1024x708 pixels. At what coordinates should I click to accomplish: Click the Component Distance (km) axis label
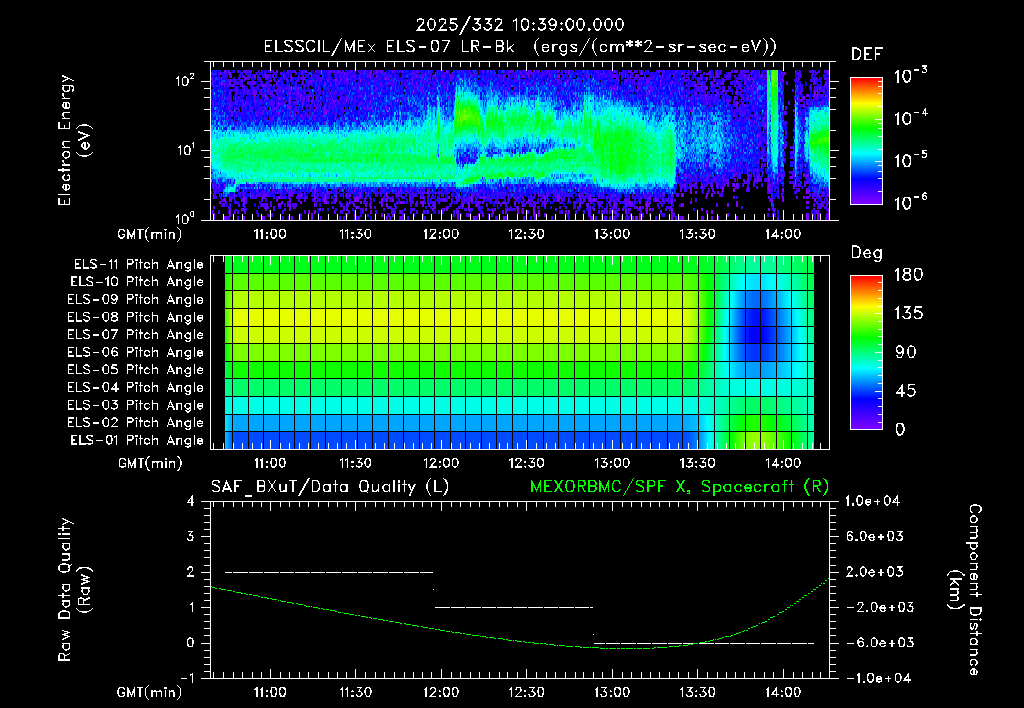point(965,589)
